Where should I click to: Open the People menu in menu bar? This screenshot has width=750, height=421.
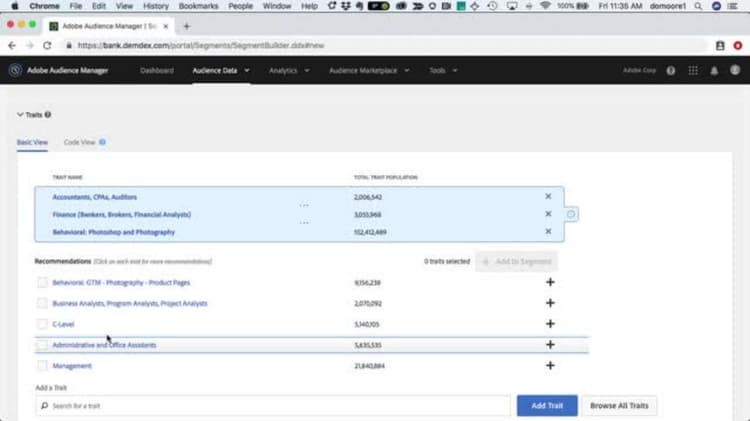(240, 6)
